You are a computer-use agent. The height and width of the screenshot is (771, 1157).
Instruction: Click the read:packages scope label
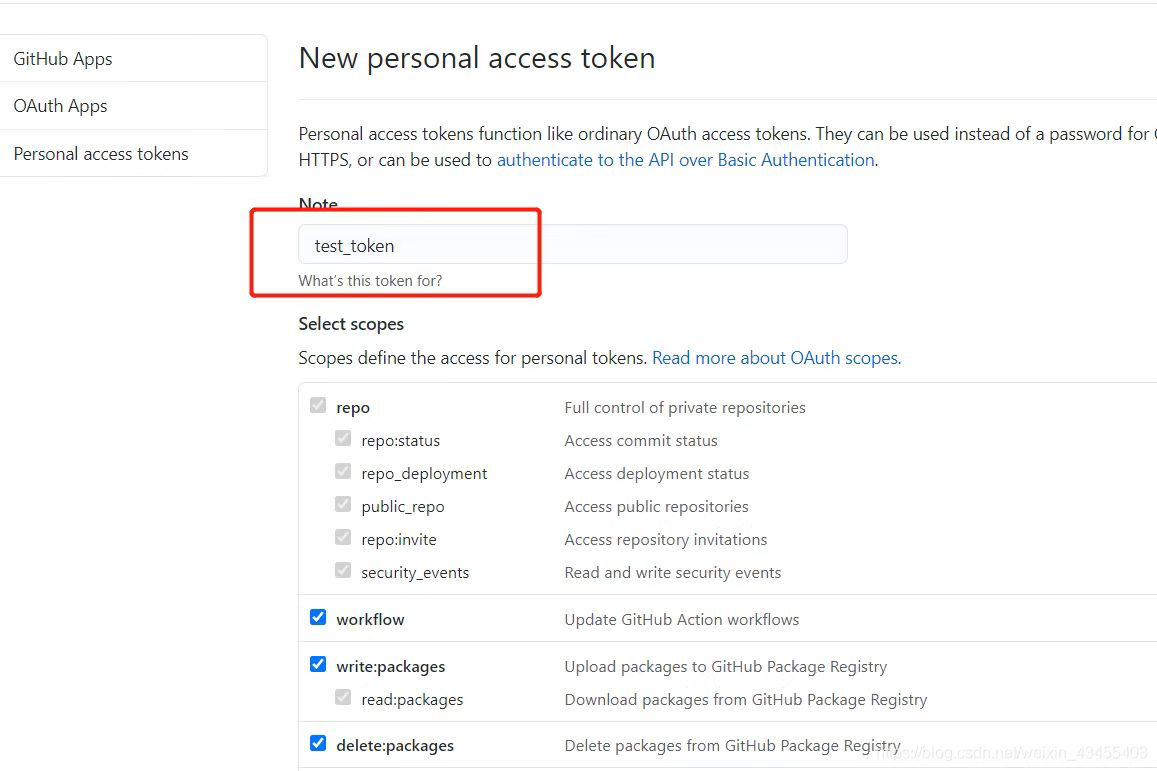tap(412, 699)
